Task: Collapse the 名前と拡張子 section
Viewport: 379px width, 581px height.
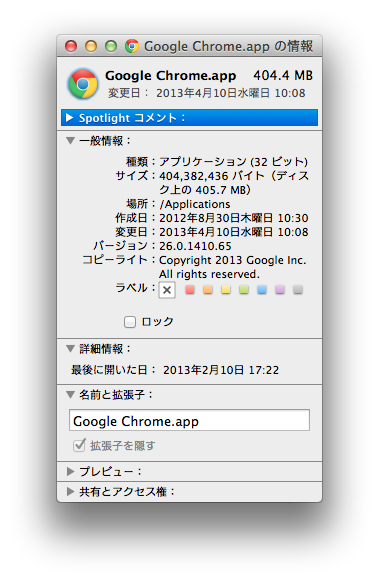Action: tap(70, 395)
